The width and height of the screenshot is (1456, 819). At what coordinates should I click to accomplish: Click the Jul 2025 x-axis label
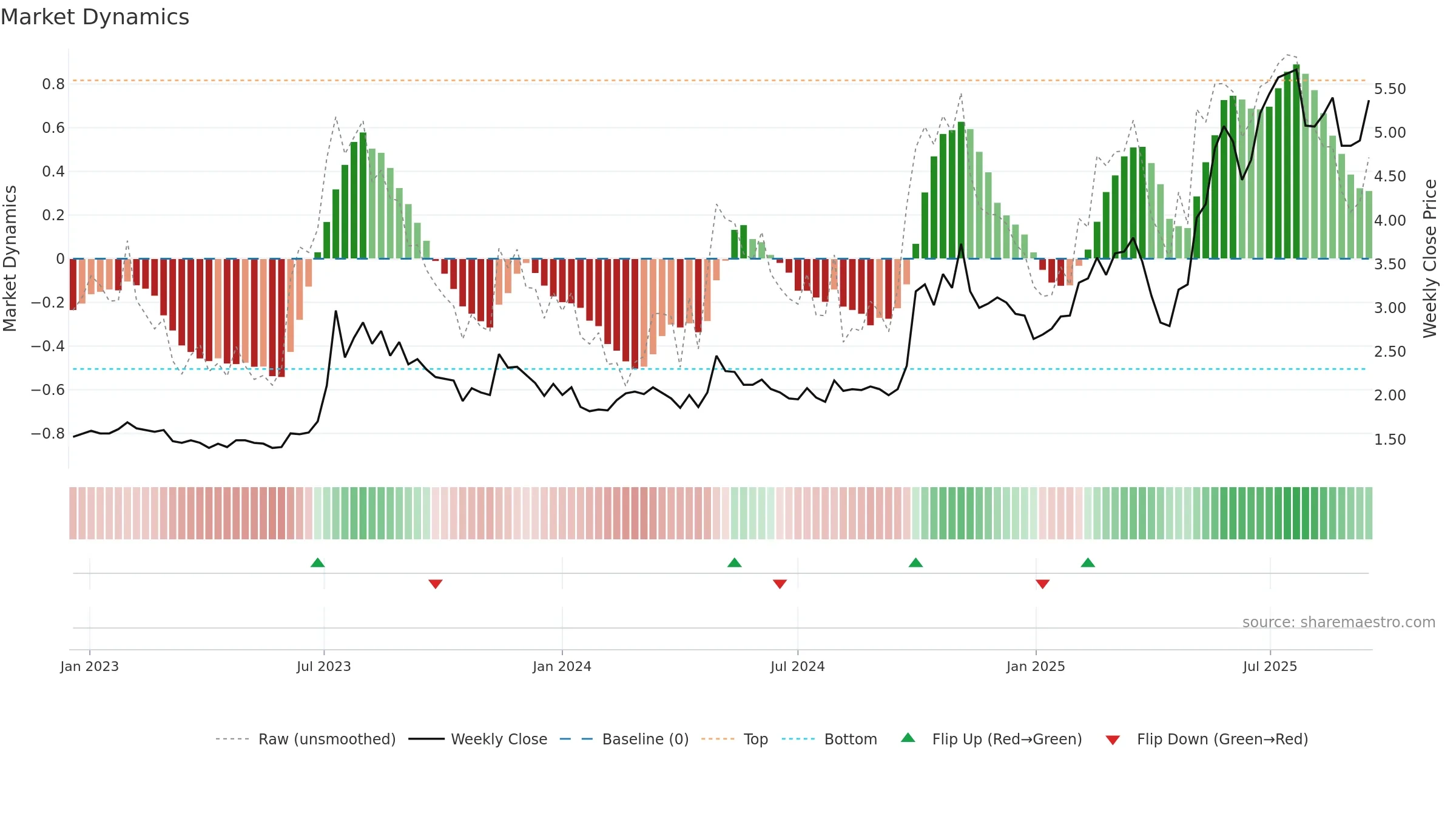[x=1270, y=666]
